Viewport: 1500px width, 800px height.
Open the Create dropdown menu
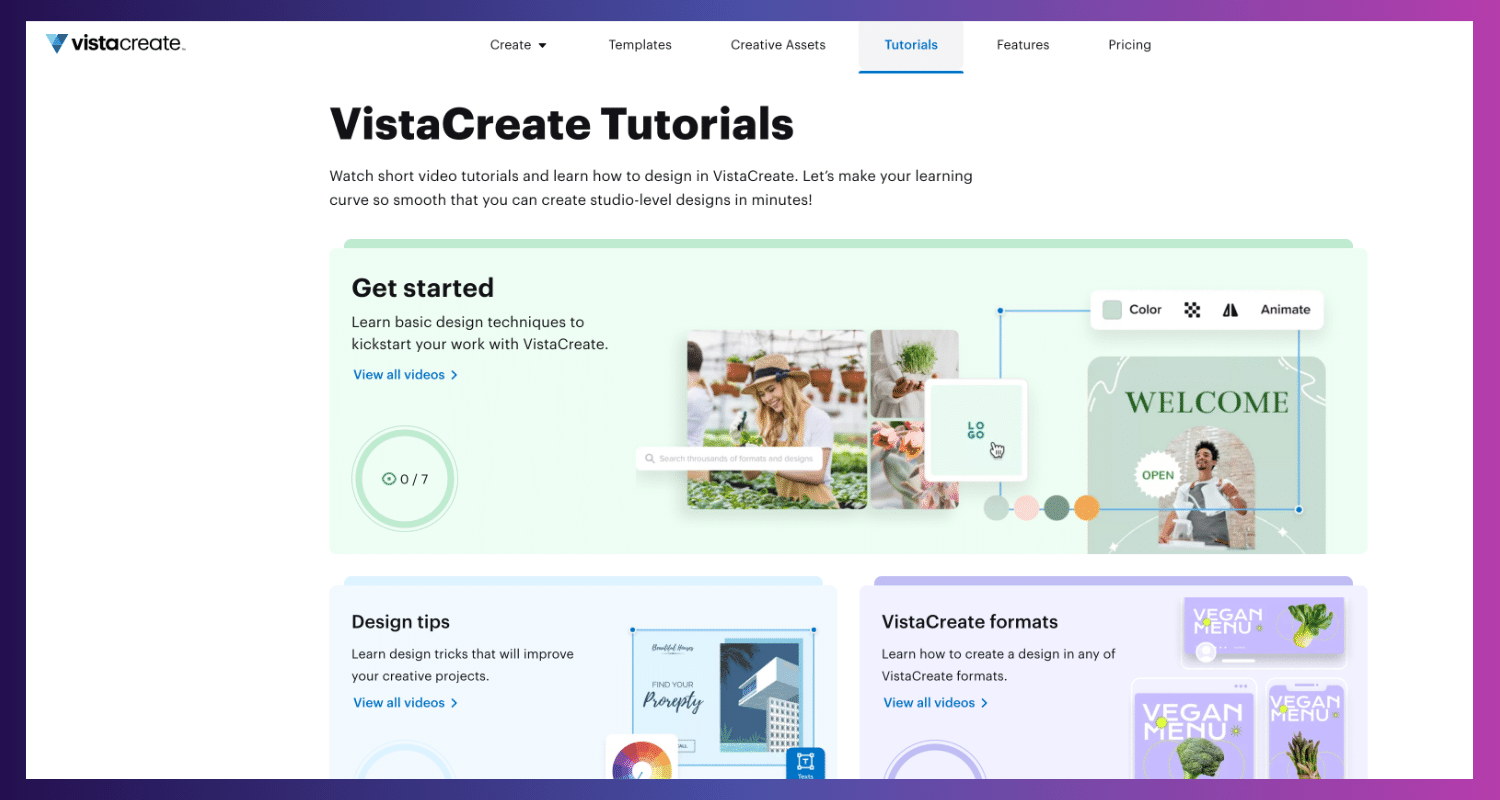click(518, 45)
